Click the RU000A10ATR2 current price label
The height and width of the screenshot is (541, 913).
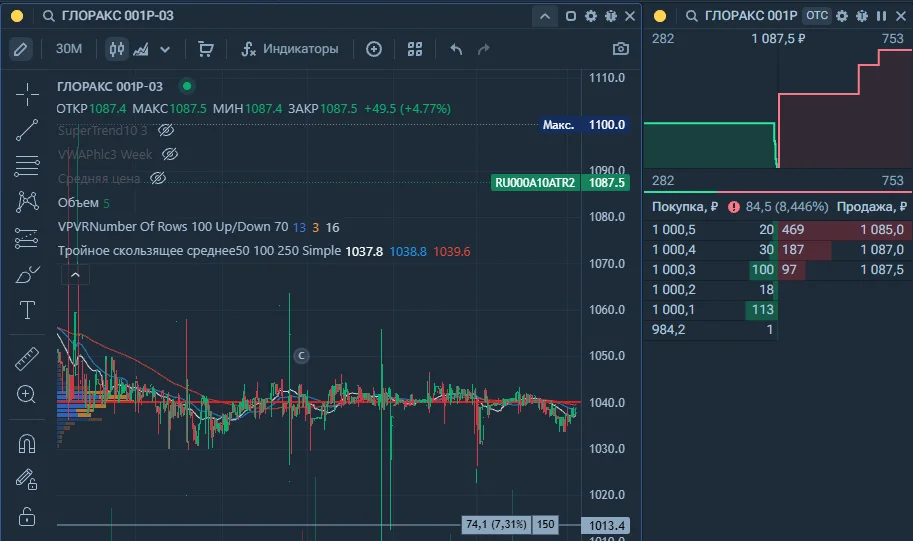click(560, 183)
